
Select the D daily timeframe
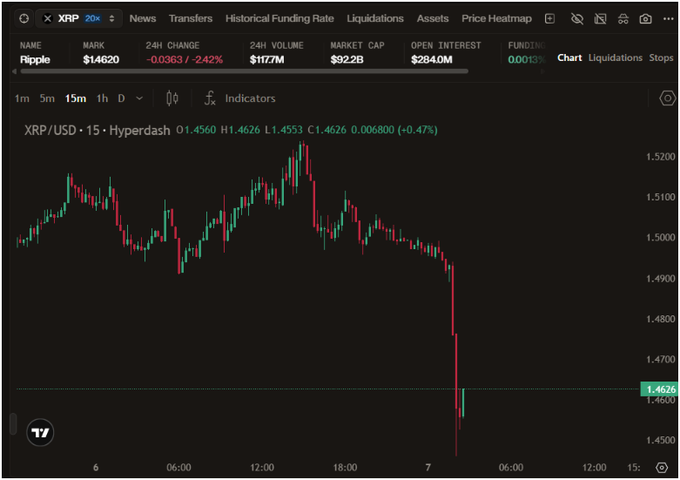tap(121, 98)
